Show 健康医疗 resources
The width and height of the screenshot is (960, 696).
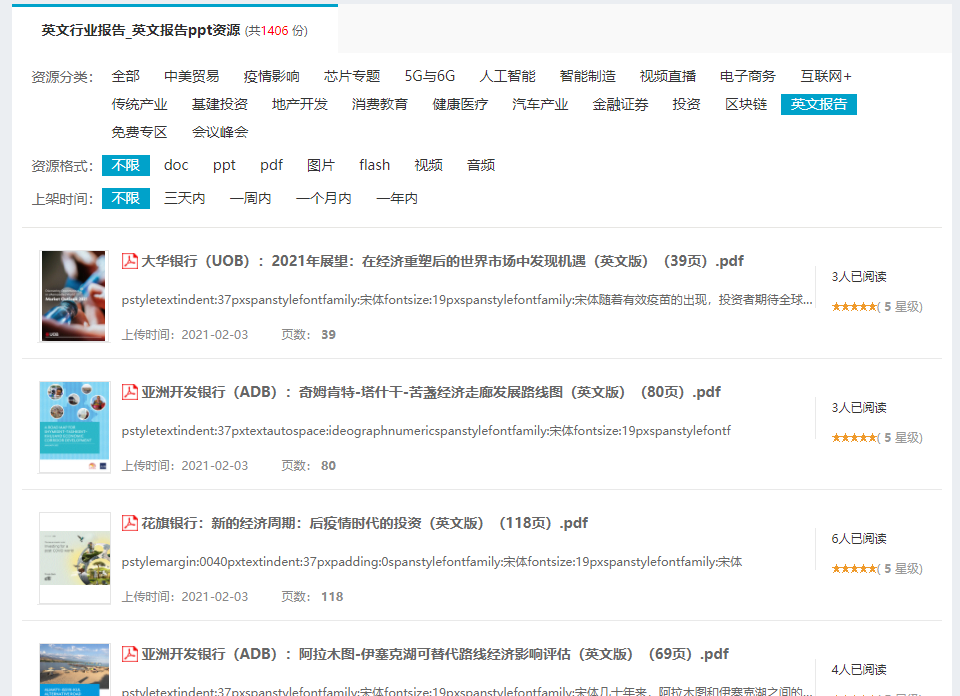[x=460, y=105]
